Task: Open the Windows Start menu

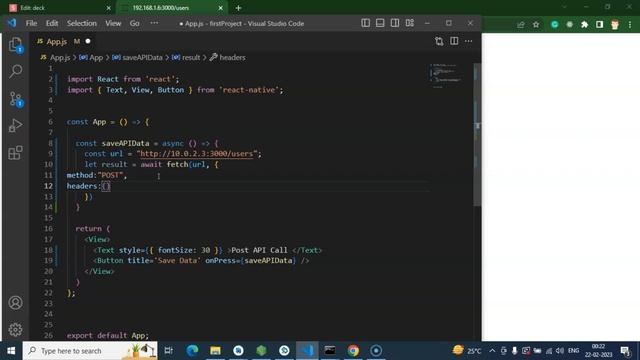Action: click(x=11, y=351)
